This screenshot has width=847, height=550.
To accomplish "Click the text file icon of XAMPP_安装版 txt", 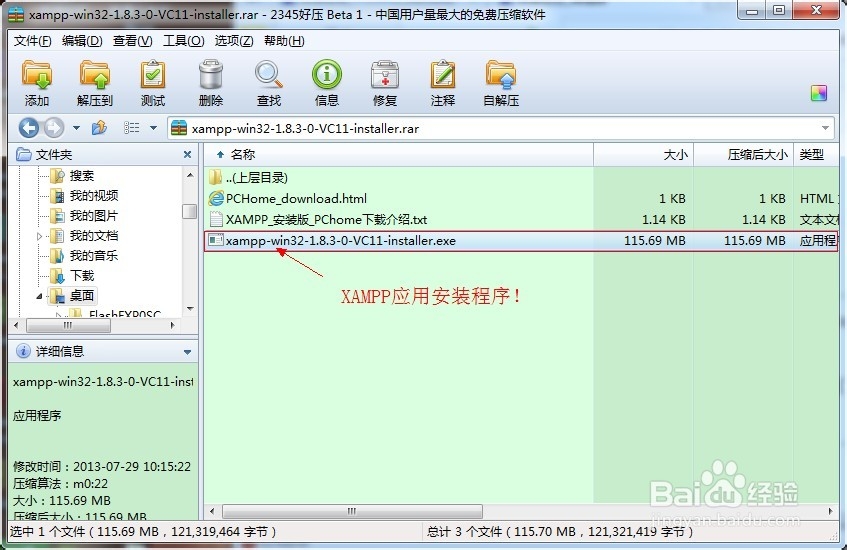I will [x=216, y=219].
